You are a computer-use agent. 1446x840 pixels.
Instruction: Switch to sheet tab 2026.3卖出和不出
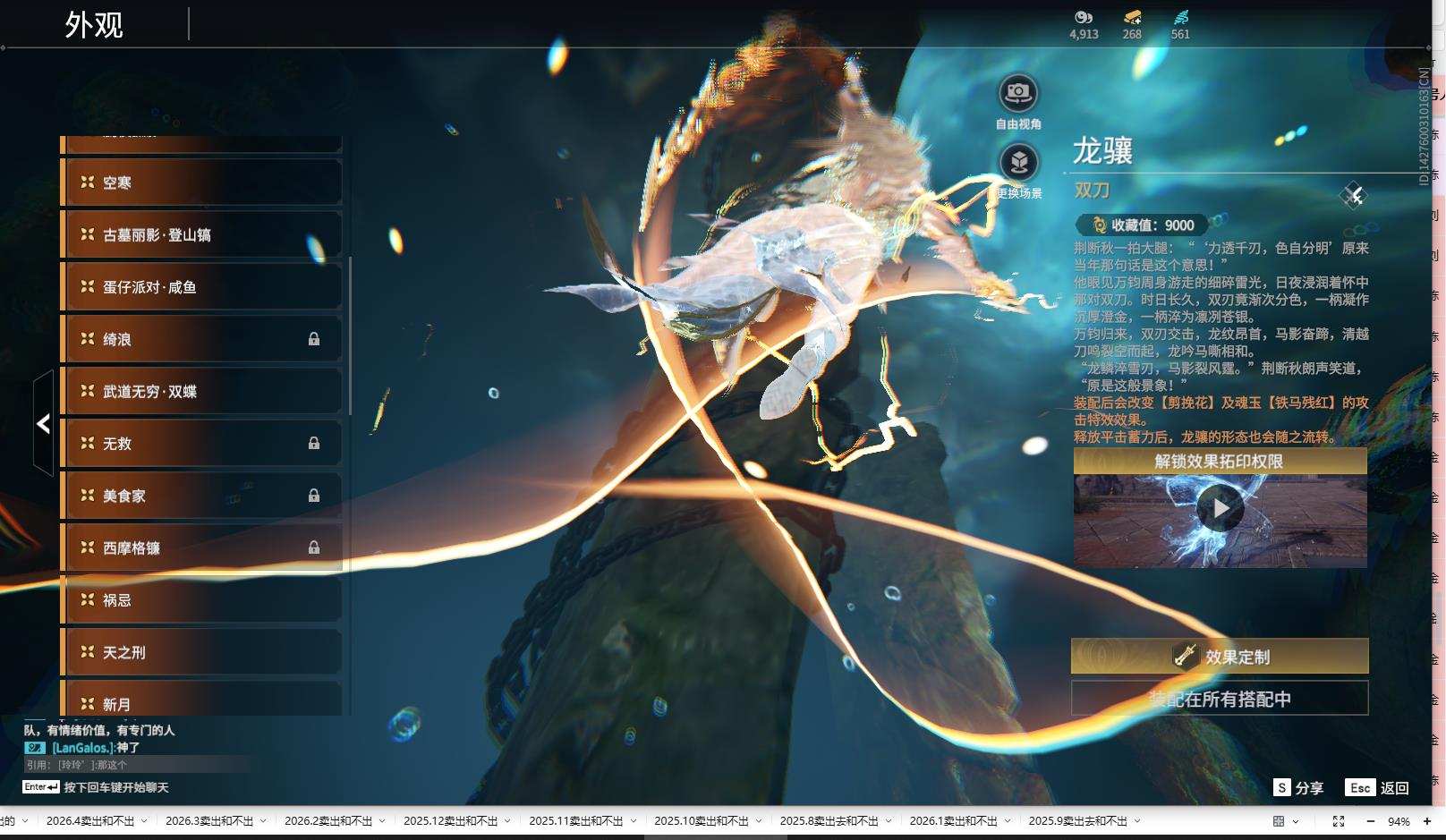point(209,821)
